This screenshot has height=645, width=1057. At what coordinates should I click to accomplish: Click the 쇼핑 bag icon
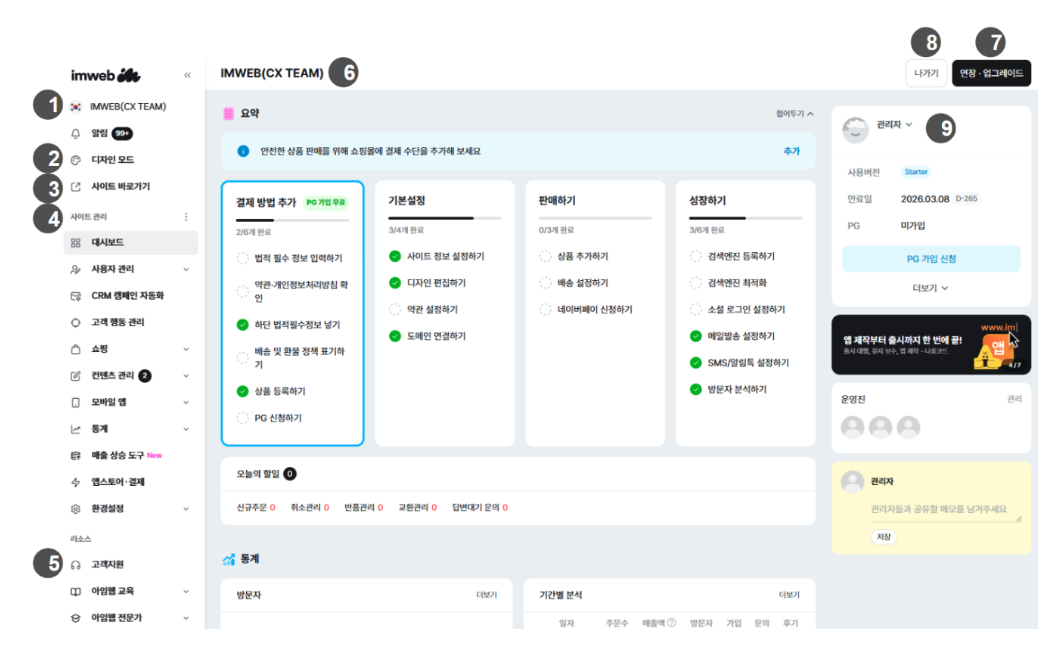(x=76, y=349)
